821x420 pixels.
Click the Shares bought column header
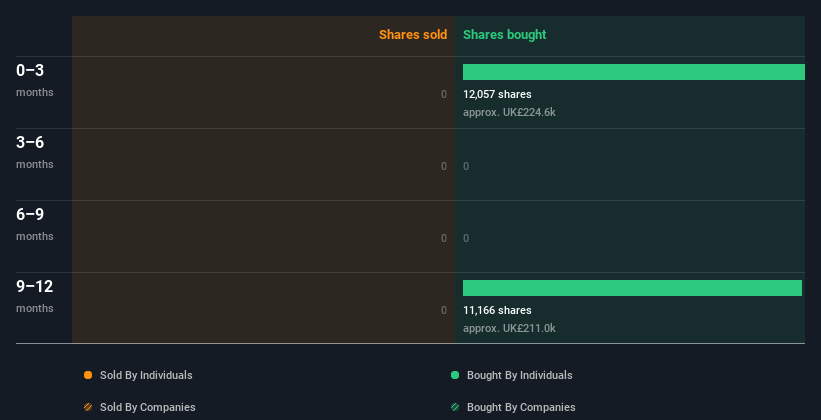[x=504, y=35]
